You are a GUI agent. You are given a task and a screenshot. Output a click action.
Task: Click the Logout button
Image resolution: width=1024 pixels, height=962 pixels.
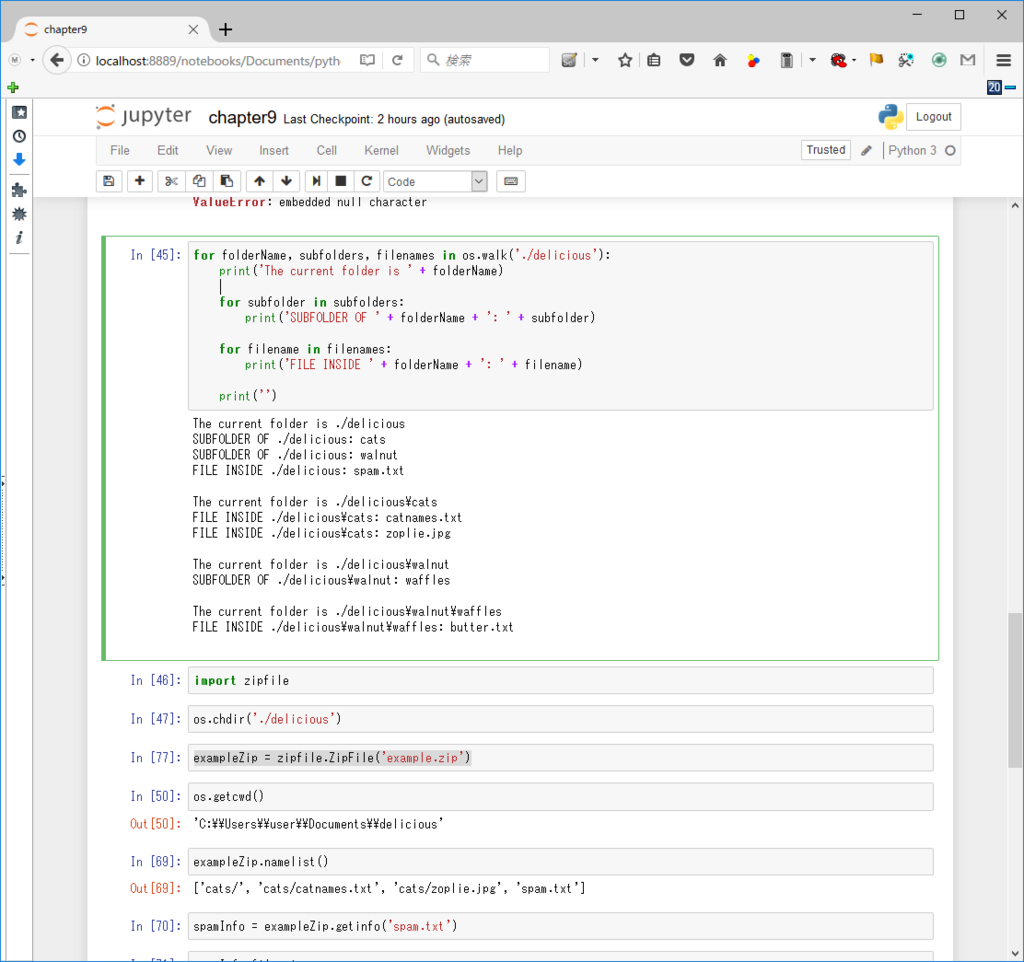(x=932, y=116)
